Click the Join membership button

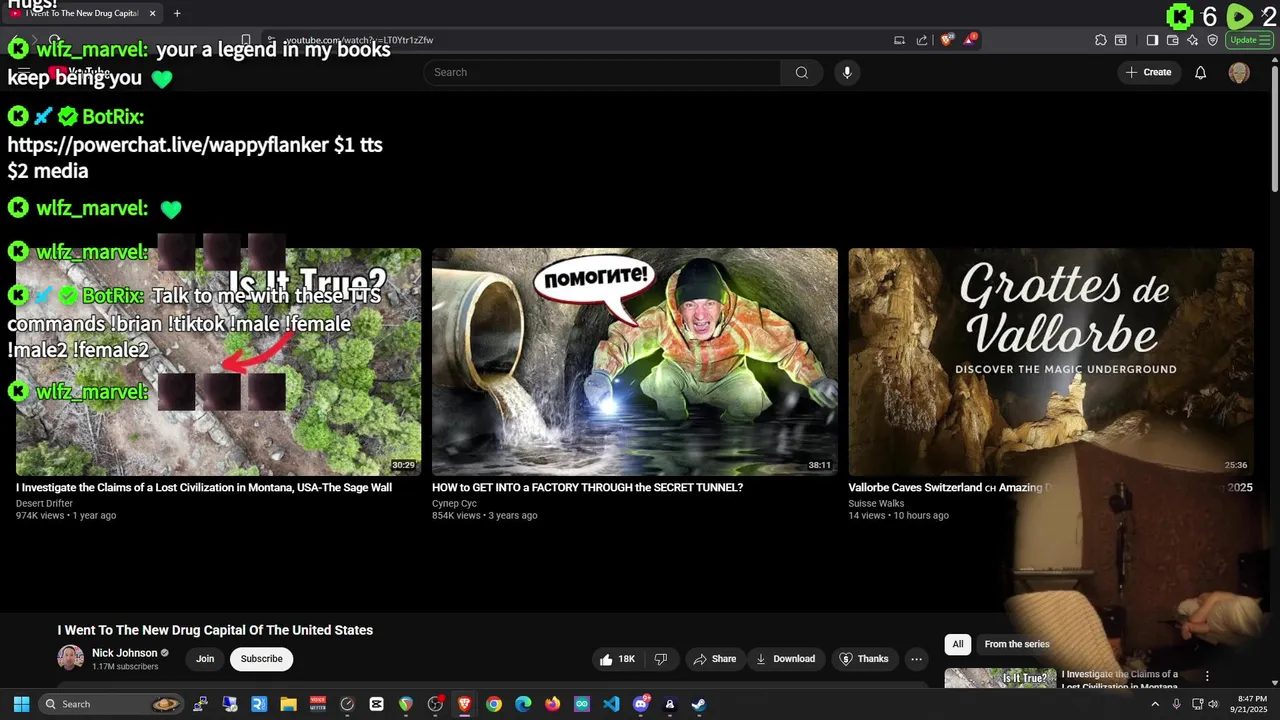(x=205, y=659)
